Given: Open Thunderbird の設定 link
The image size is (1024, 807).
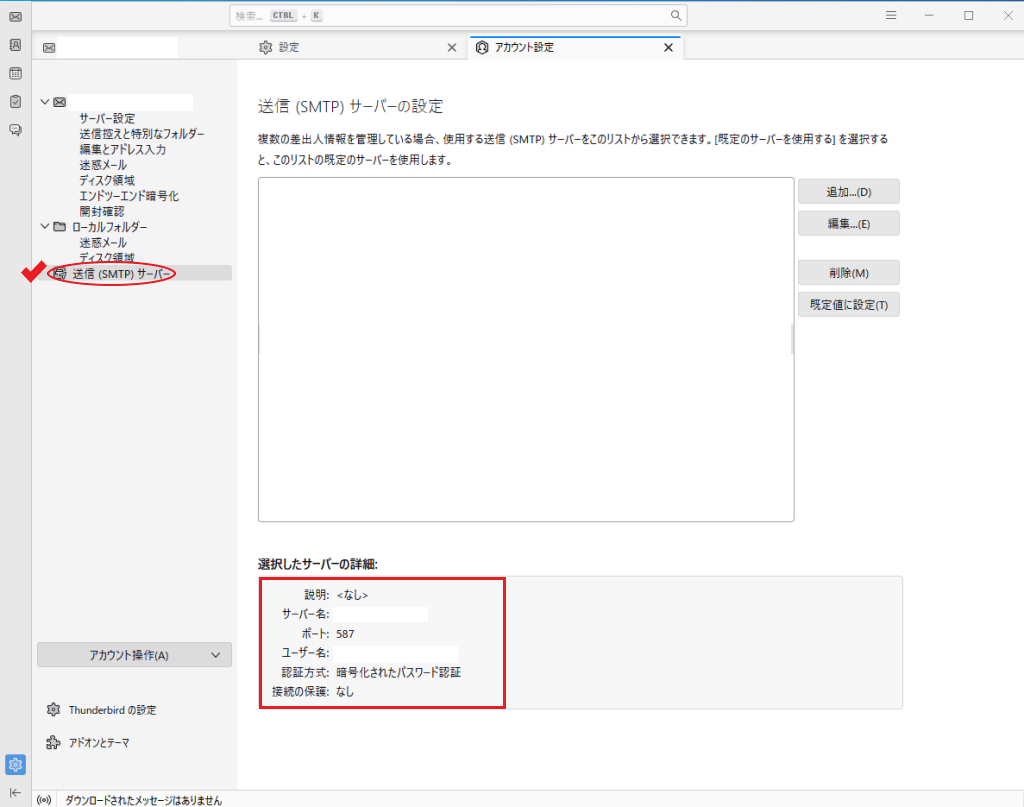Looking at the screenshot, I should click(112, 710).
